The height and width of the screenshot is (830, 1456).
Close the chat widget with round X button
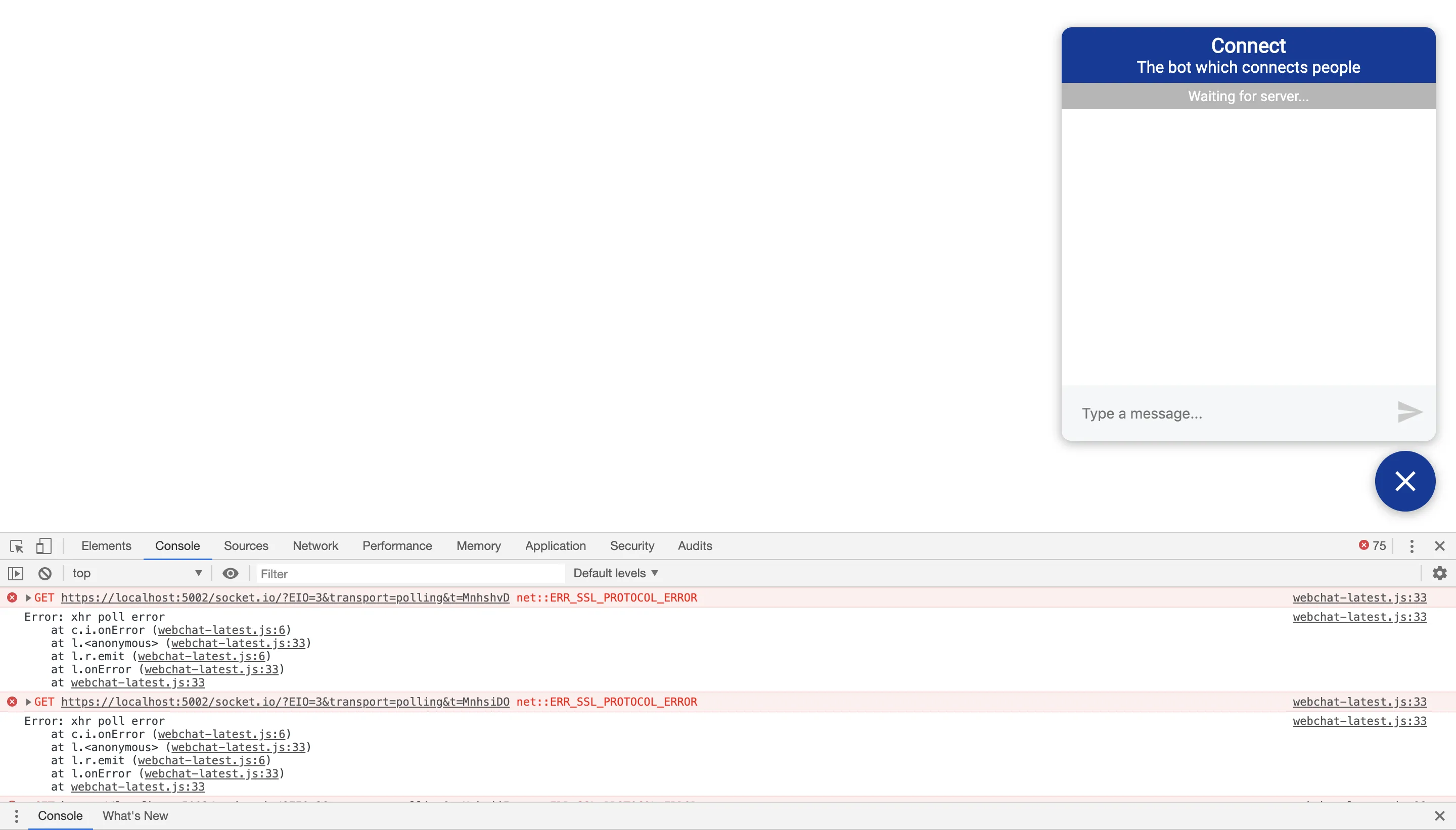click(1405, 482)
